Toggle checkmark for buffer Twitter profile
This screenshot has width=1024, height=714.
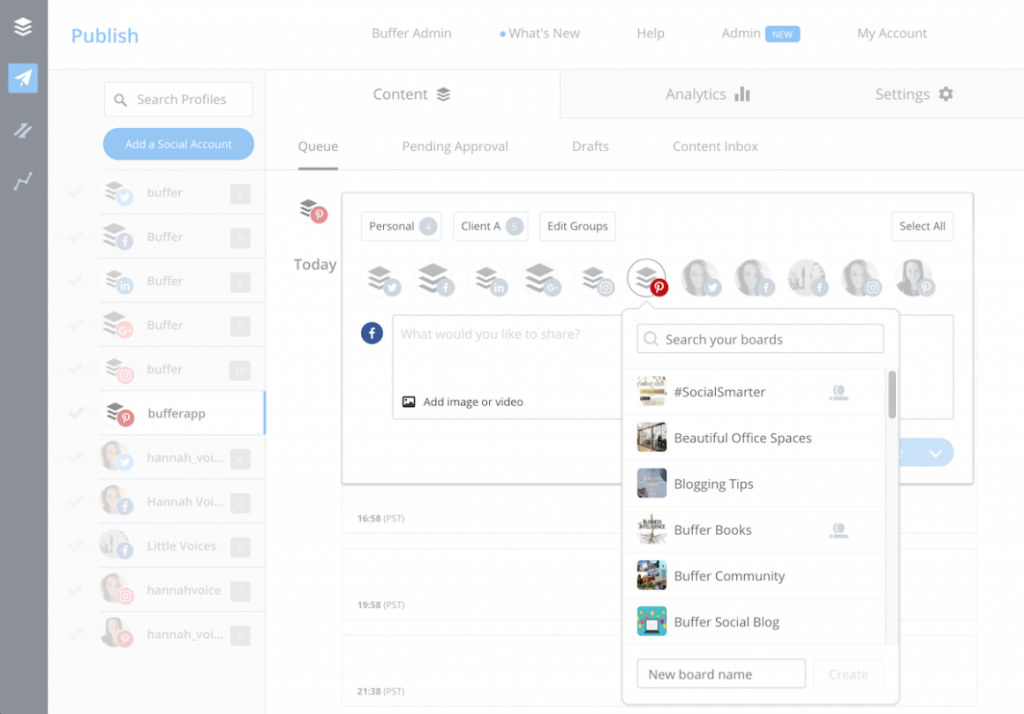[x=76, y=193]
